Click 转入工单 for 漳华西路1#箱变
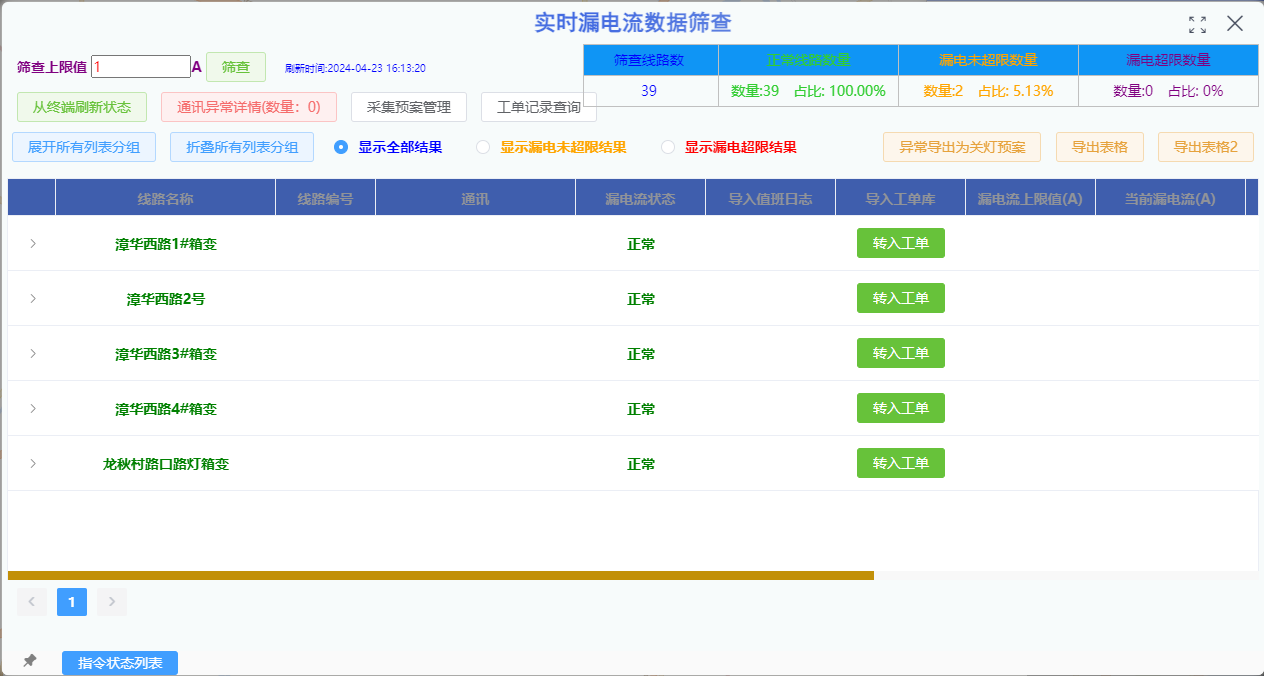The width and height of the screenshot is (1264, 676). (901, 243)
